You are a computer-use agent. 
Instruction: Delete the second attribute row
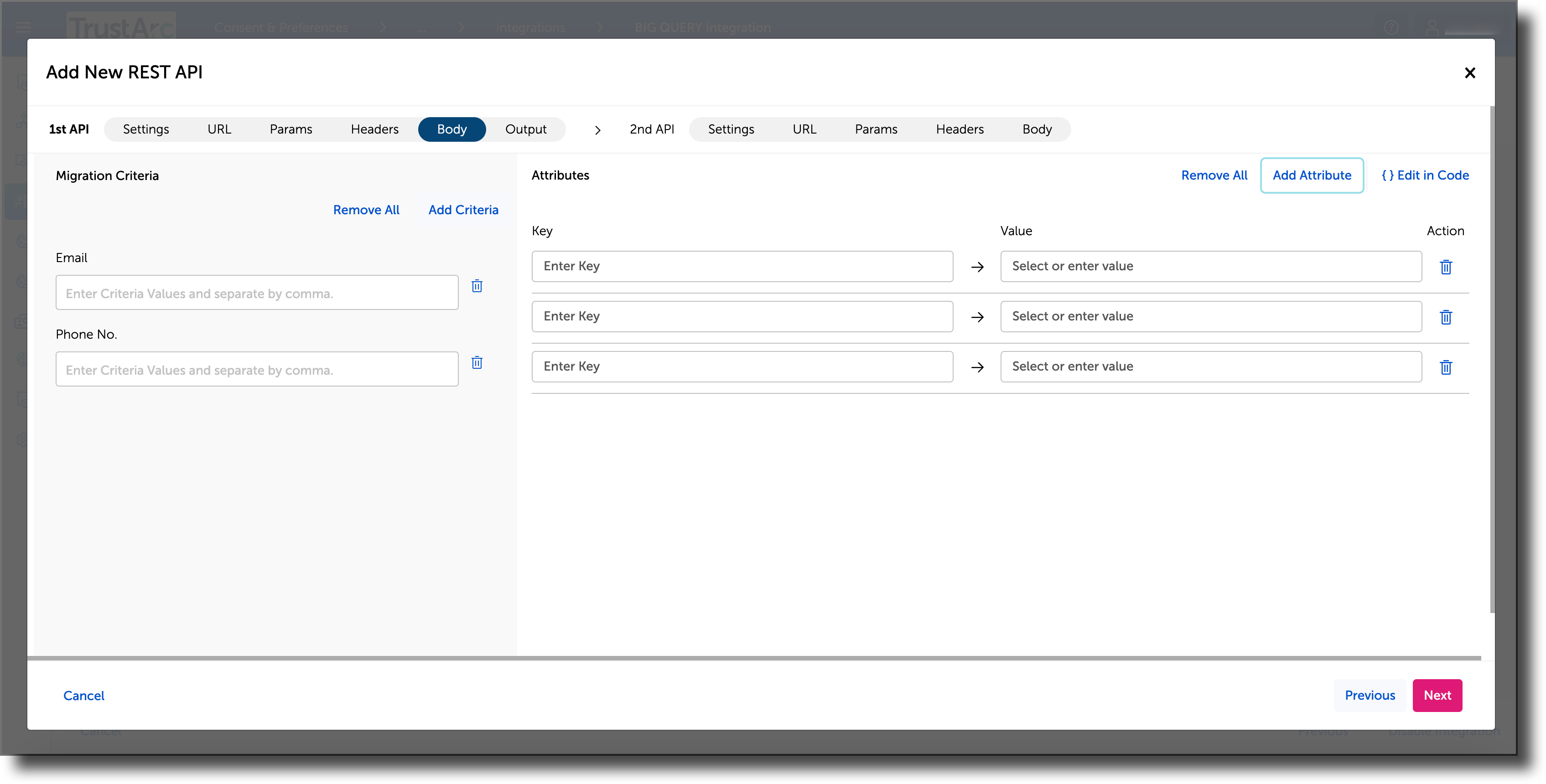tap(1446, 317)
